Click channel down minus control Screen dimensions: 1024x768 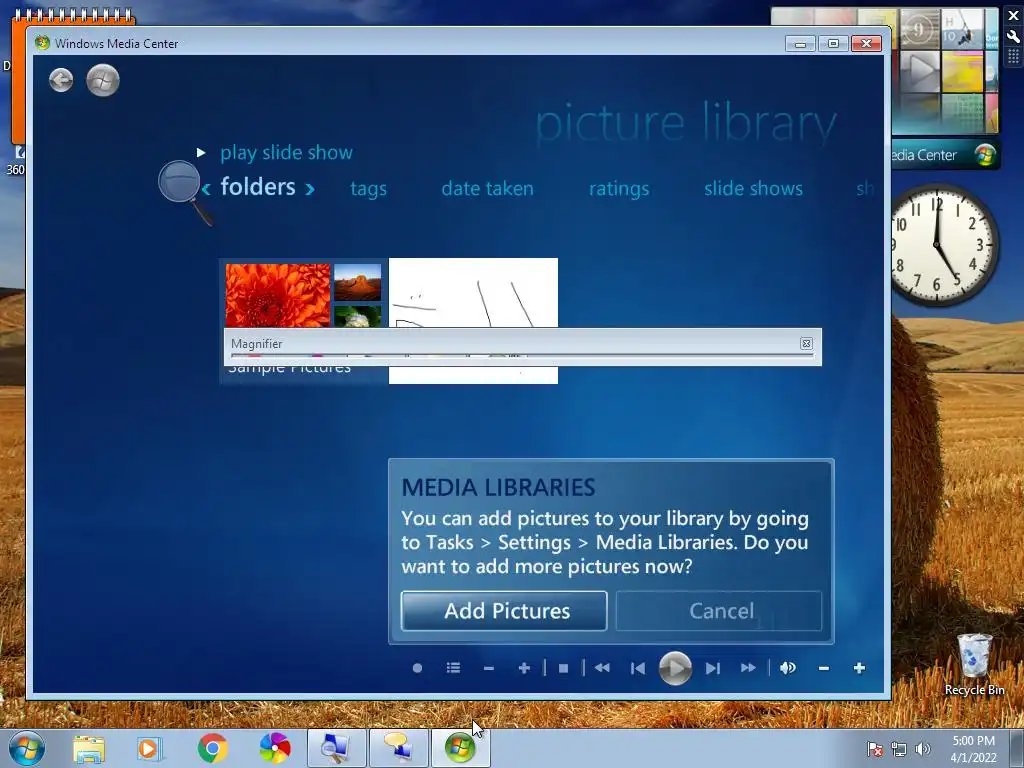coord(488,668)
